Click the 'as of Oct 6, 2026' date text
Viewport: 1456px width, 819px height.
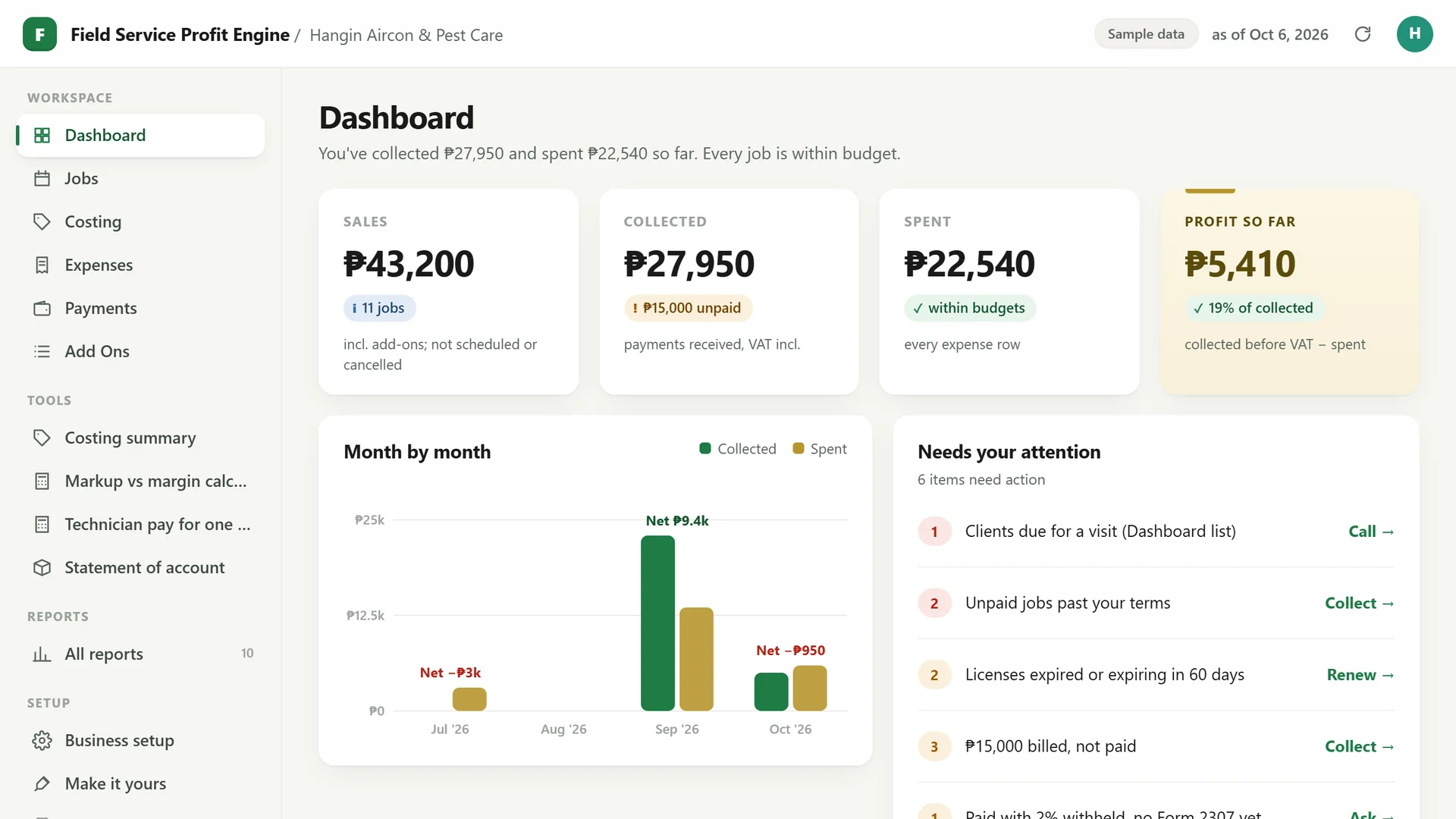[1270, 34]
